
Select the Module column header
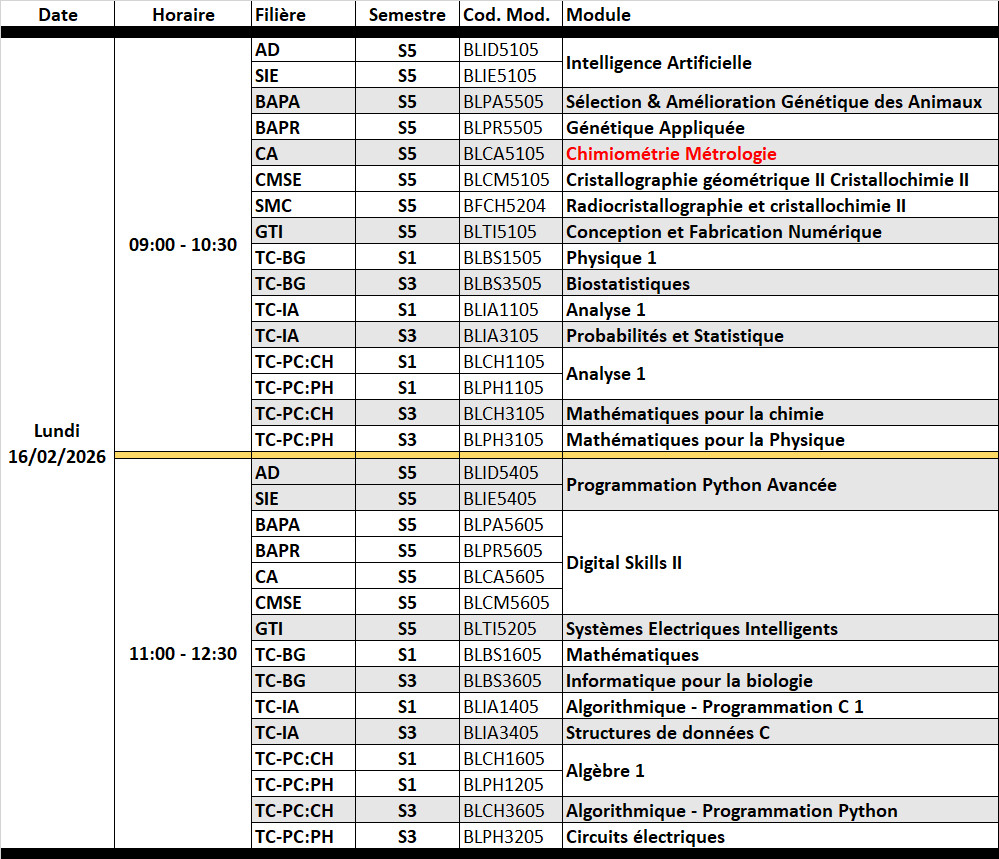[598, 15]
